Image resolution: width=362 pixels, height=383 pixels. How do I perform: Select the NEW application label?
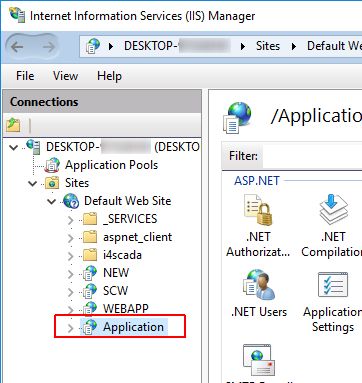(x=116, y=273)
